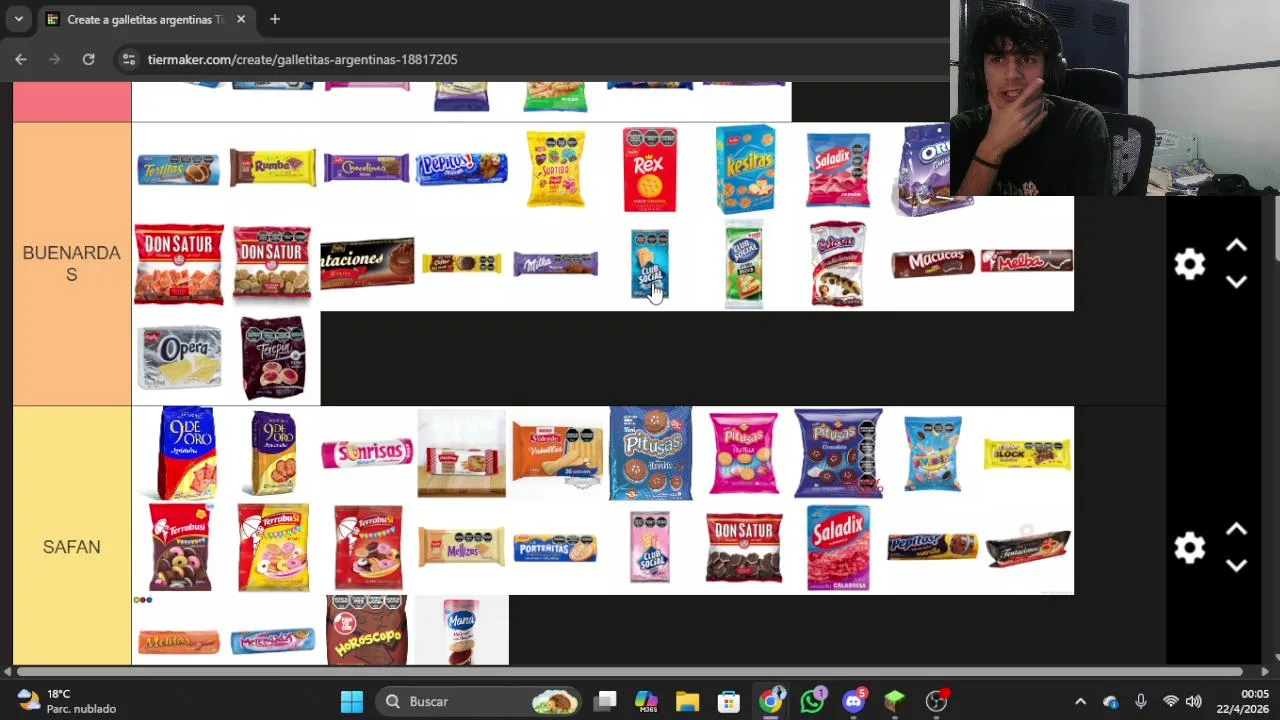Image resolution: width=1280 pixels, height=720 pixels.
Task: Click the page horizontal scrollbar
Action: click(628, 672)
